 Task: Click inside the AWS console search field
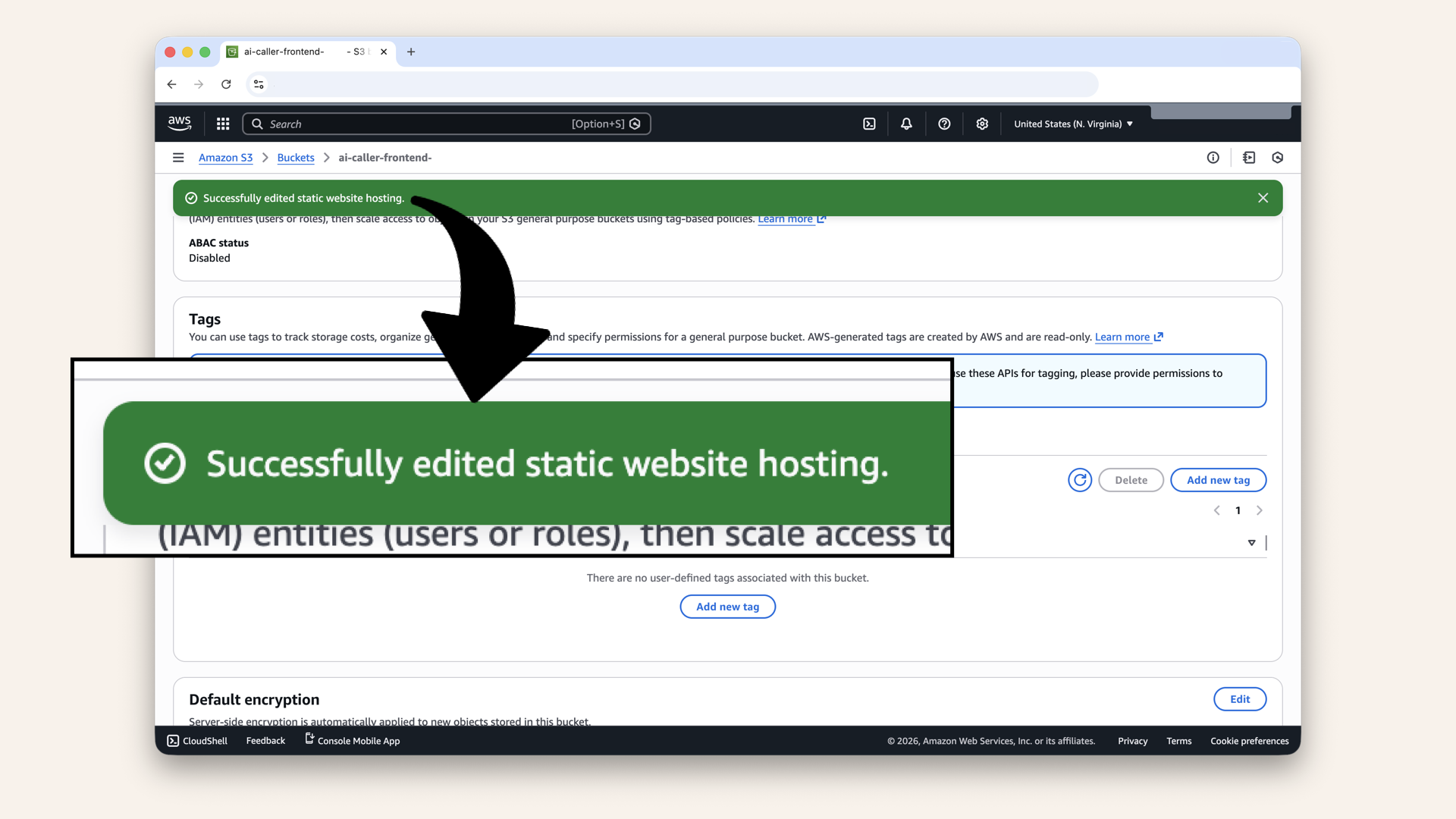coord(447,124)
